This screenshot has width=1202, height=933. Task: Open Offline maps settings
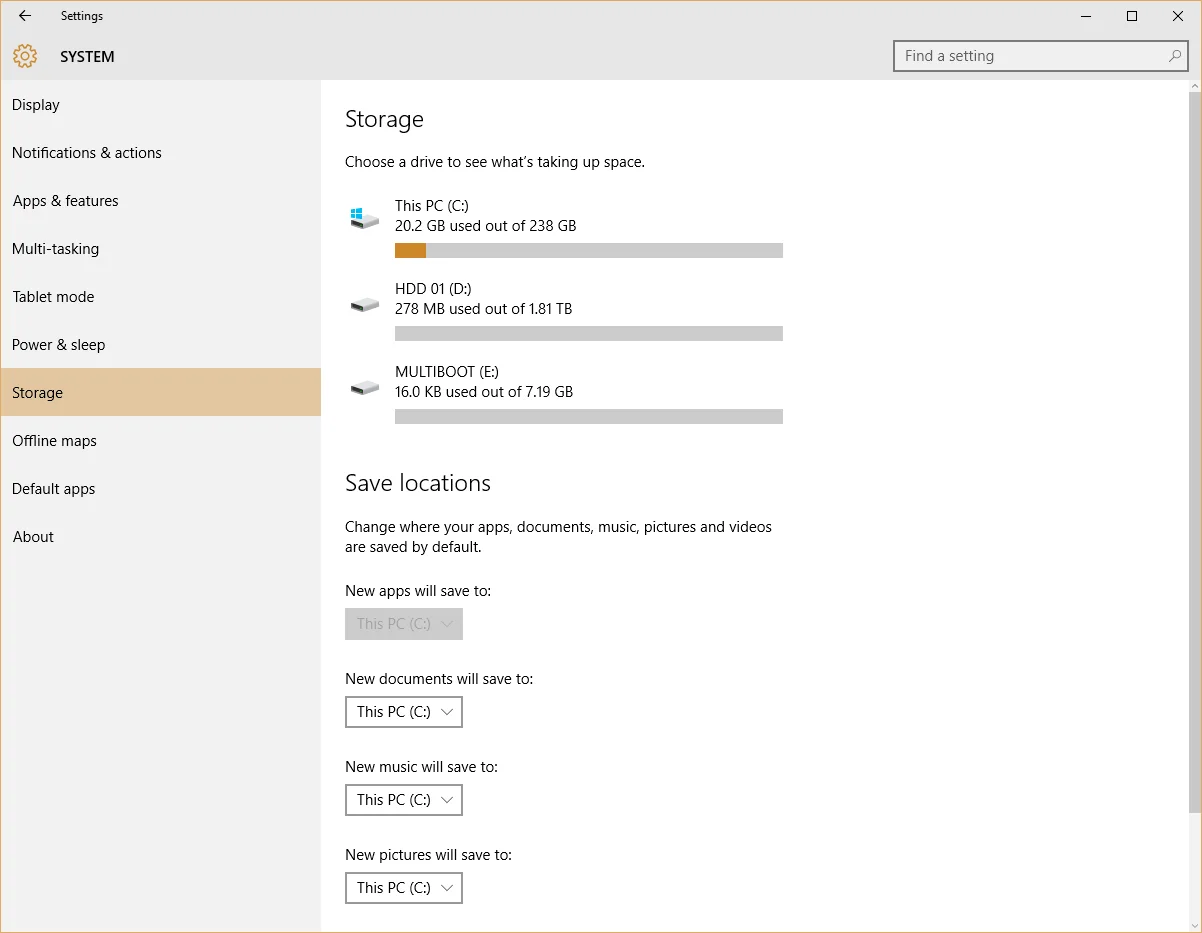pos(160,441)
